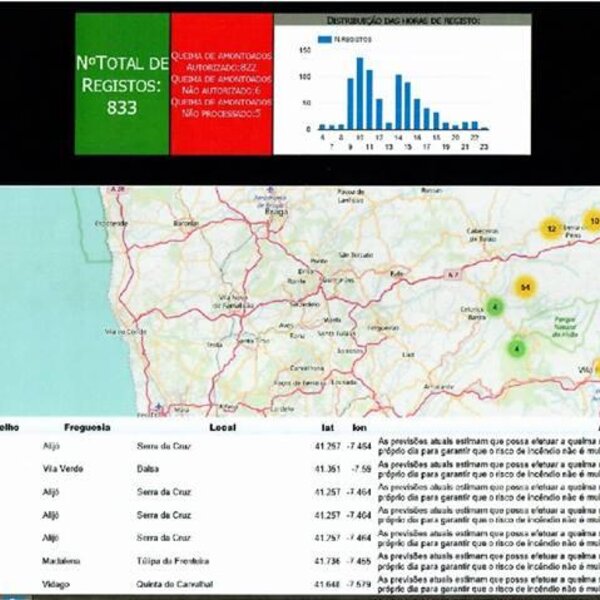The image size is (600, 600).
Task: Click the green Nº Total de Registos tile
Action: (120, 84)
